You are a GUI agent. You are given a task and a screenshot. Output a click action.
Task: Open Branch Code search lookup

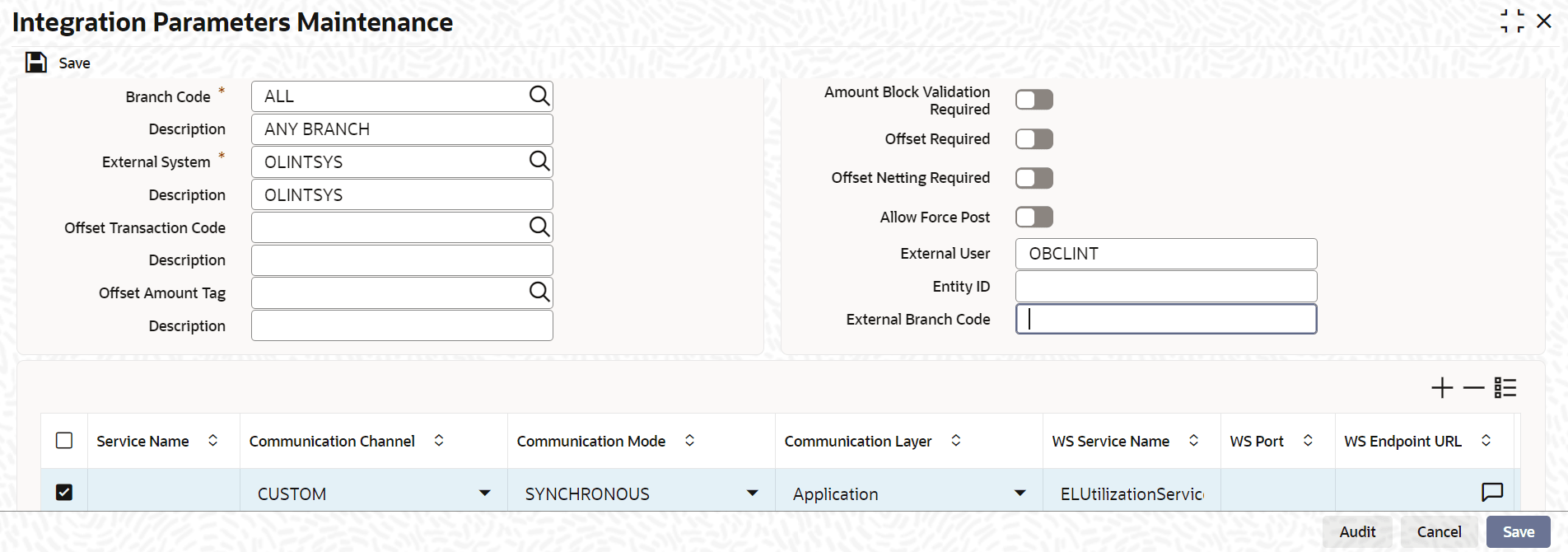point(539,96)
